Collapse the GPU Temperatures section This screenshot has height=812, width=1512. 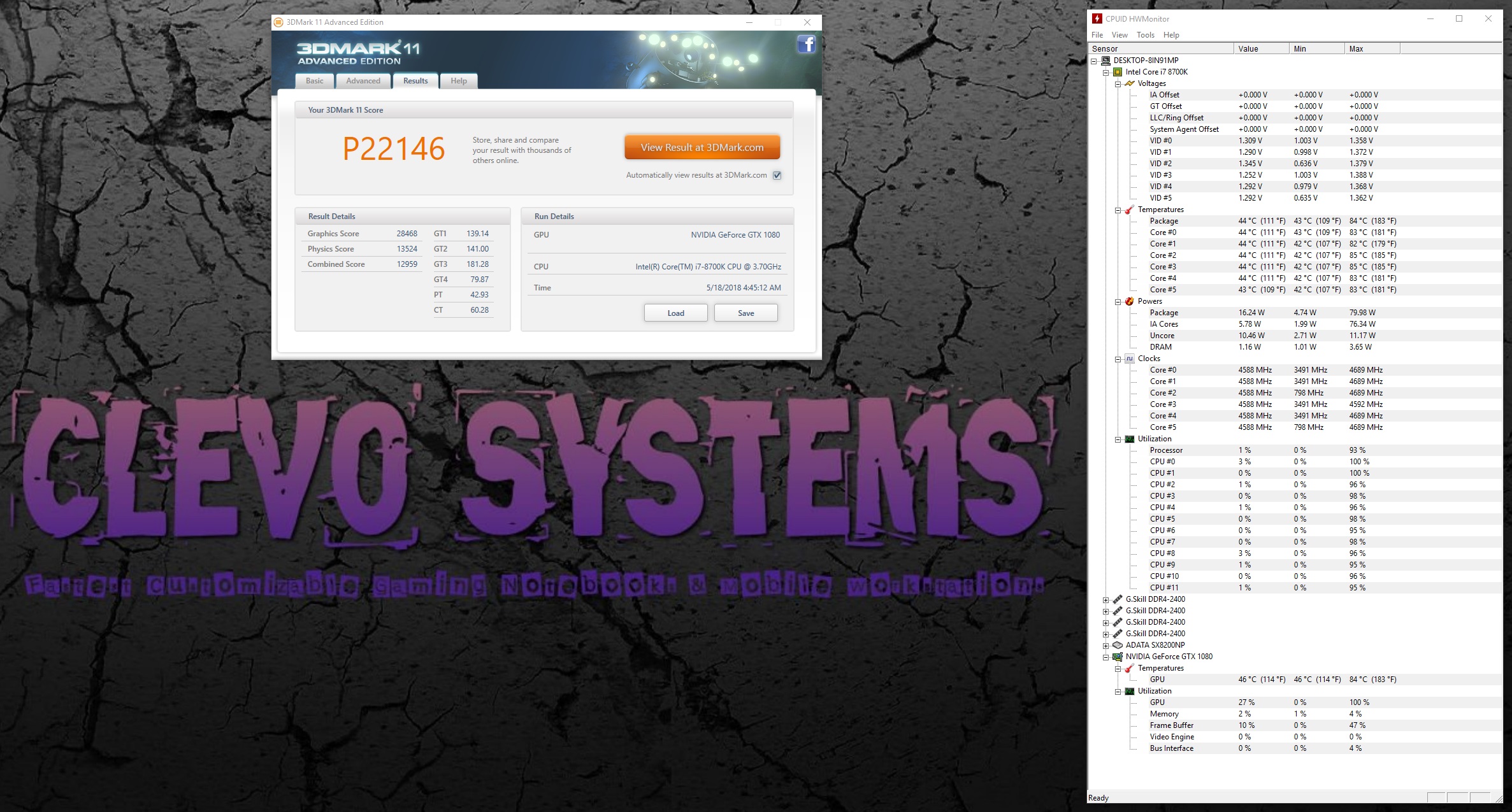tap(1118, 669)
